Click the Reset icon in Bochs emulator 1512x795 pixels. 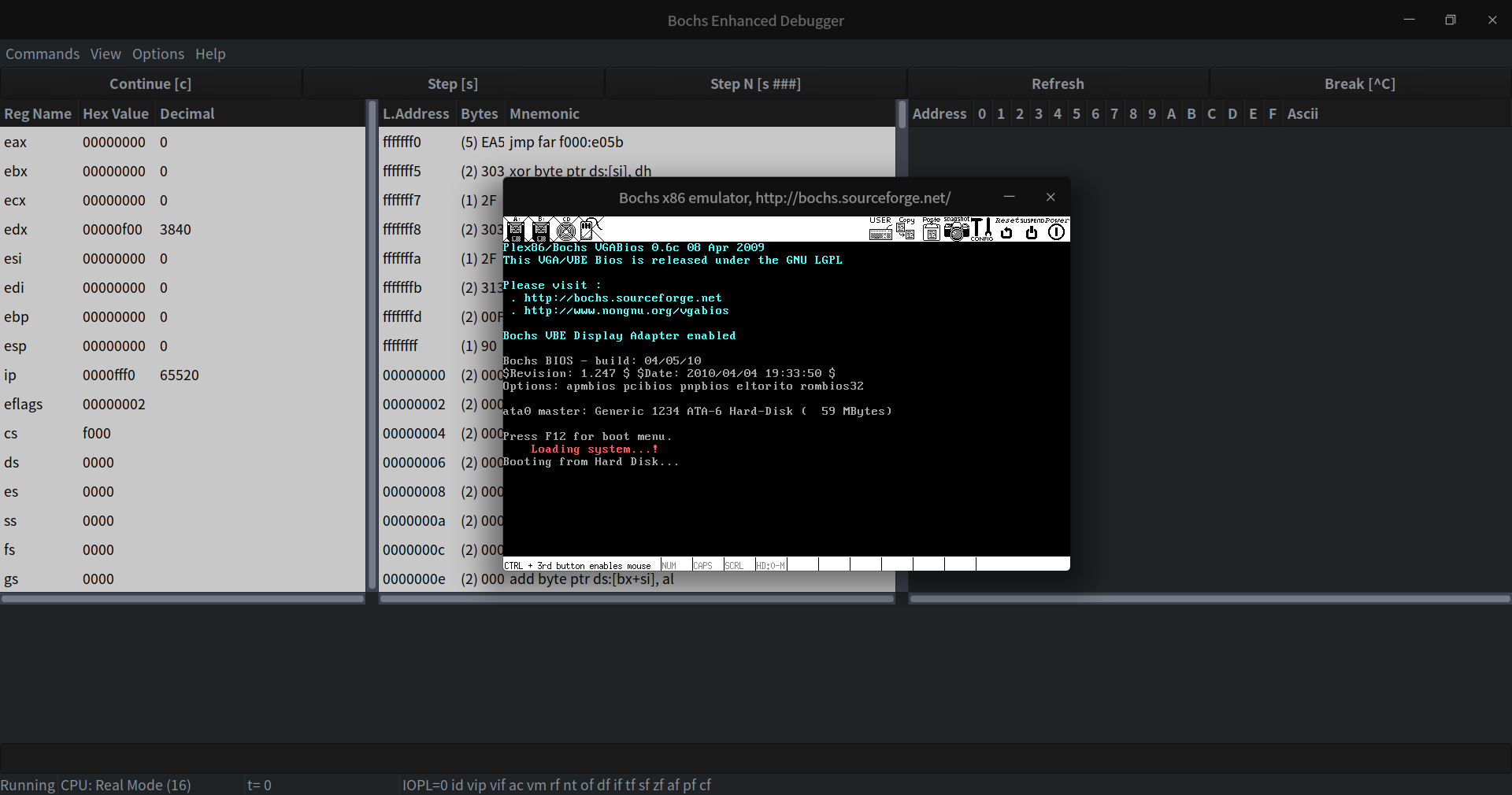(x=1006, y=229)
